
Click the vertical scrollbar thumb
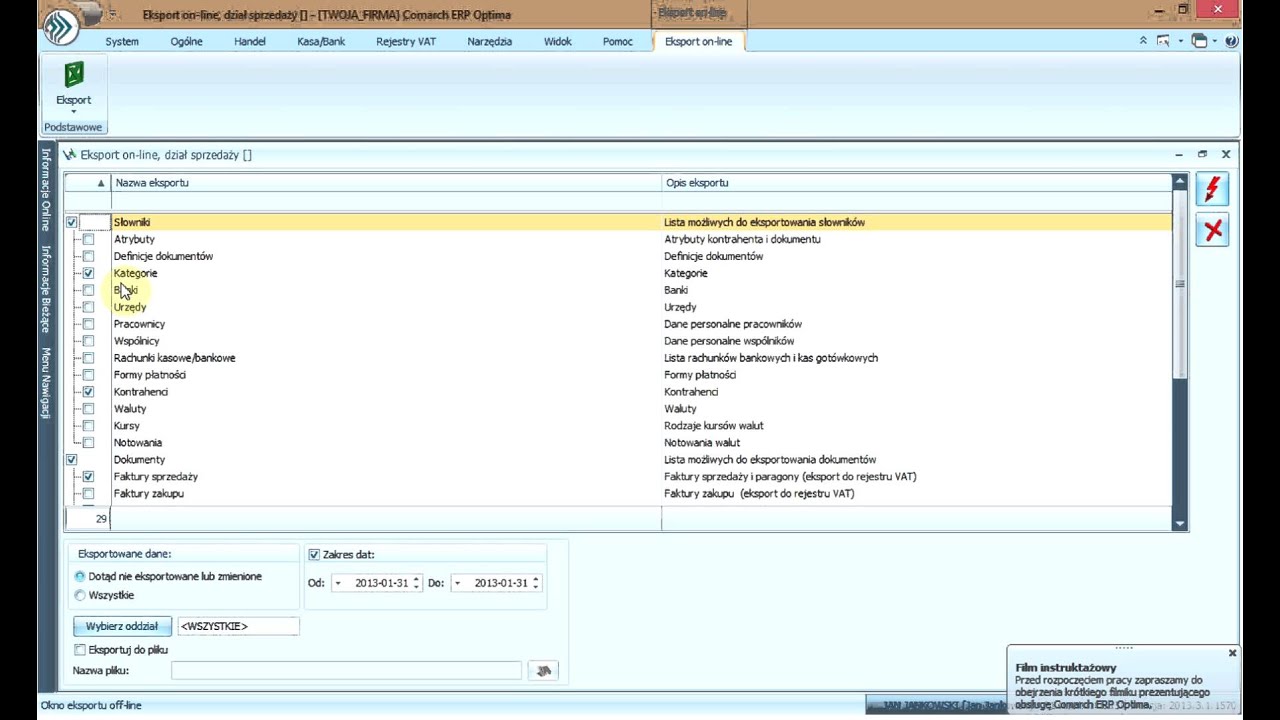coord(1180,285)
